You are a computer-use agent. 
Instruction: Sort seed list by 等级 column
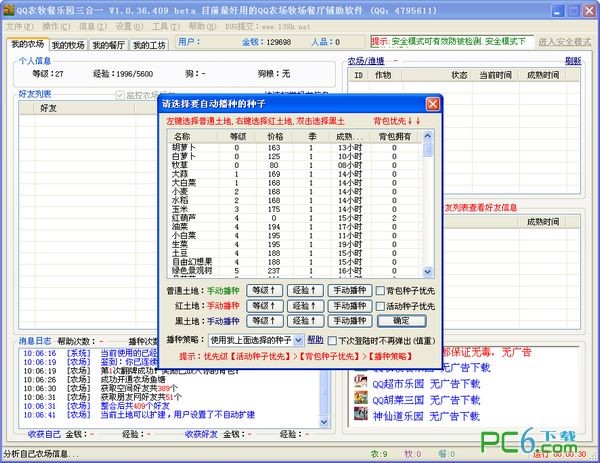coord(237,136)
